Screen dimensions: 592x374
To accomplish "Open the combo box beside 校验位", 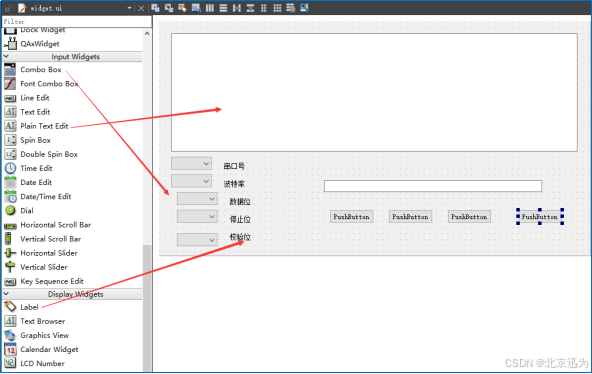I will coord(197,240).
